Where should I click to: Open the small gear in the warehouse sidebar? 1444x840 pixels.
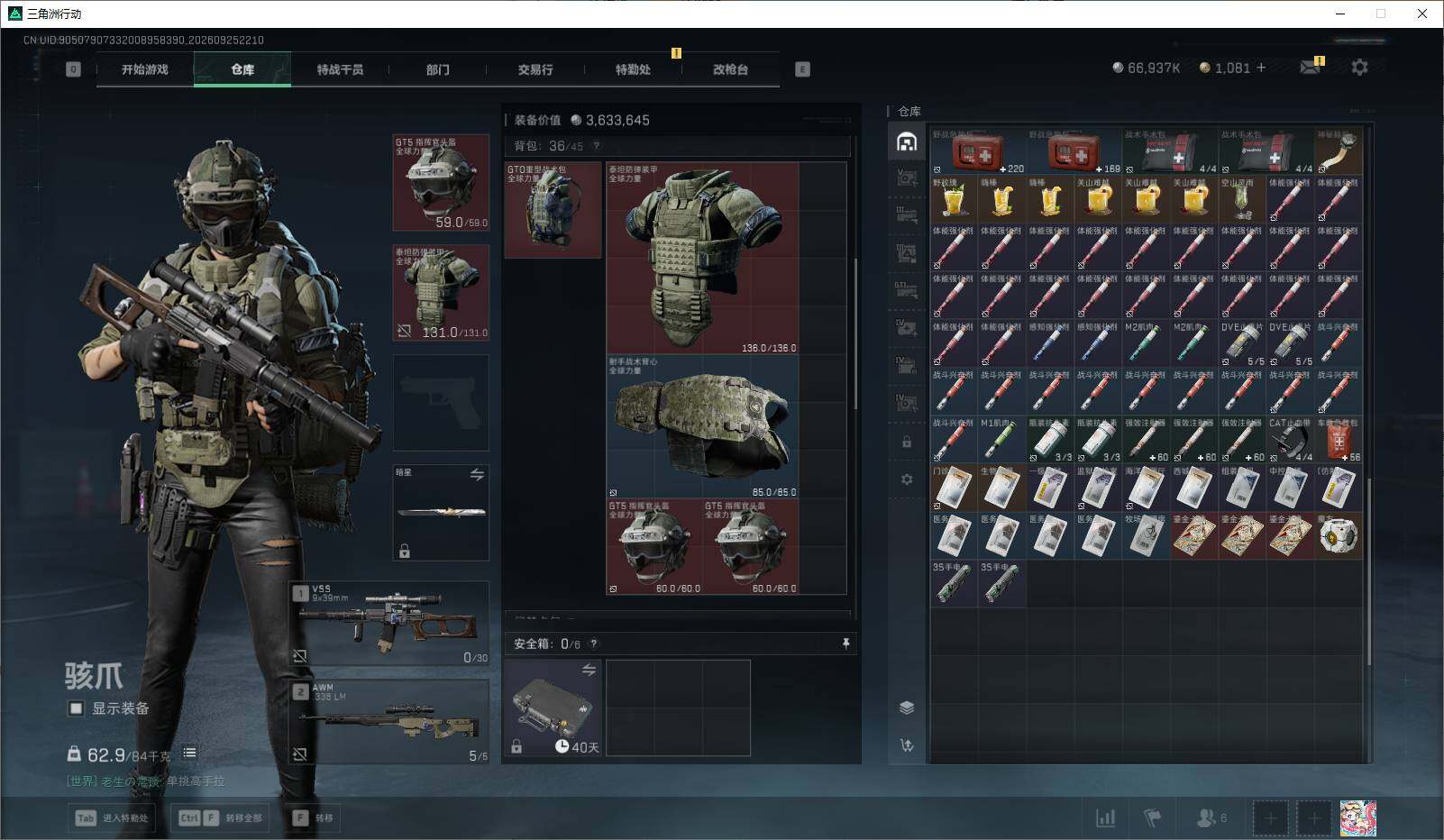coord(907,479)
